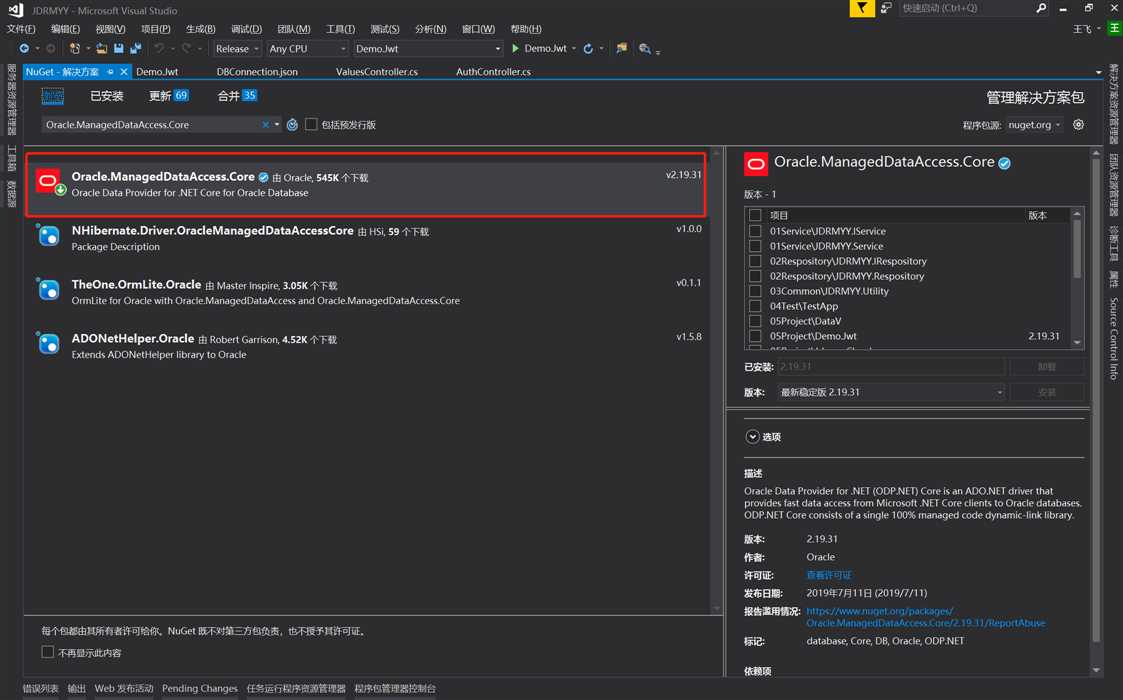
Task: Open the version 2.19.31 selection dropdown
Action: [891, 392]
